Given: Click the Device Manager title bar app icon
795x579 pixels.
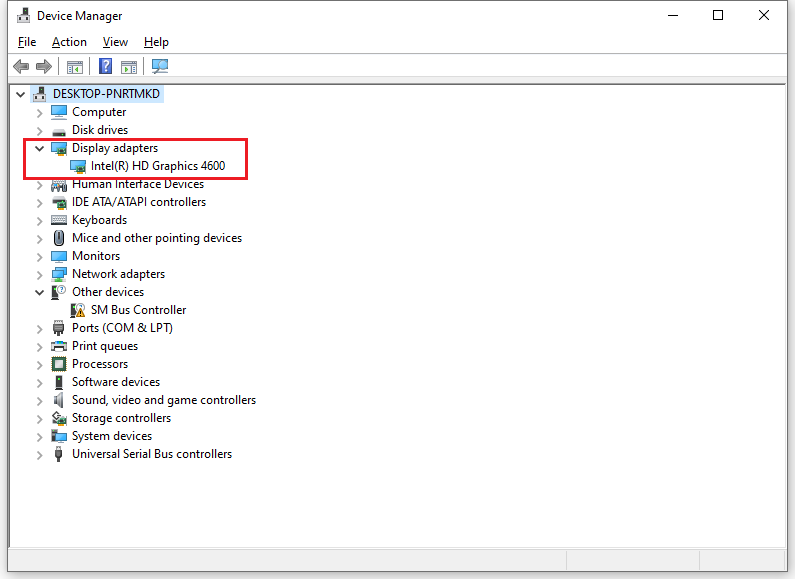Looking at the screenshot, I should pyautogui.click(x=23, y=16).
